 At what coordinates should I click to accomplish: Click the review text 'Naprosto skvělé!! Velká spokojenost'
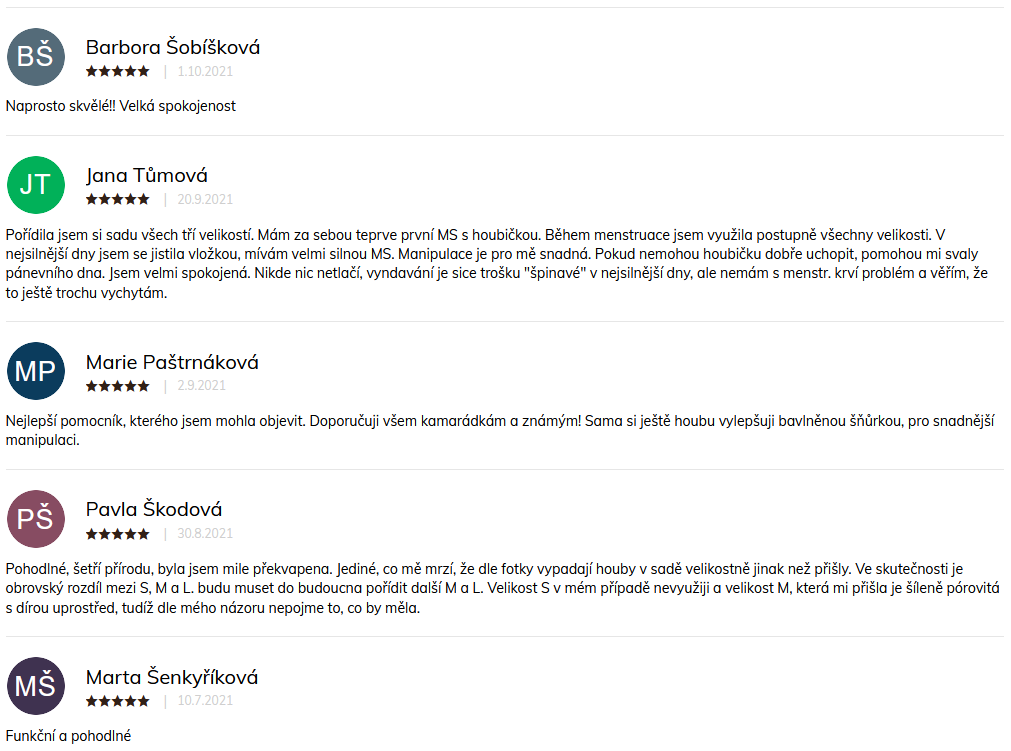121,106
